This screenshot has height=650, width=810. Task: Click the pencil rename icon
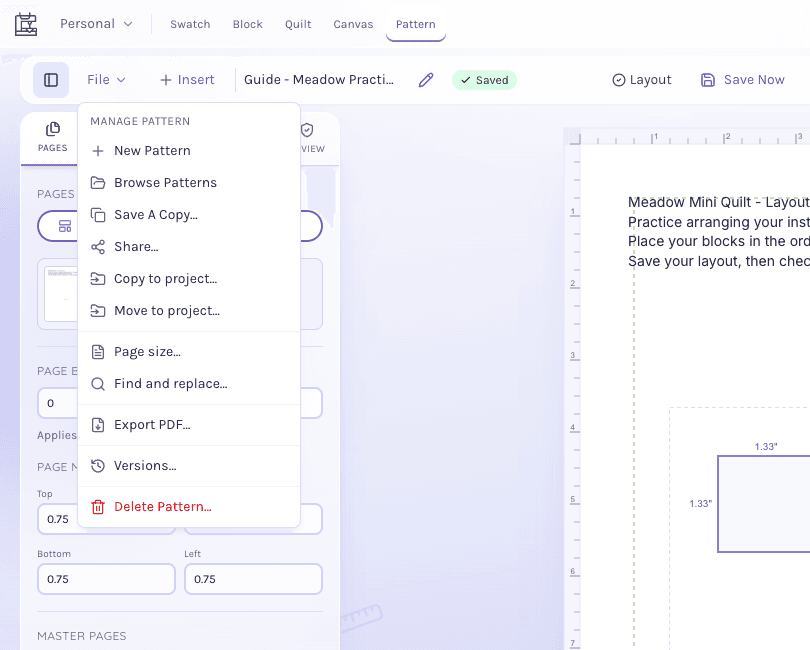(426, 80)
